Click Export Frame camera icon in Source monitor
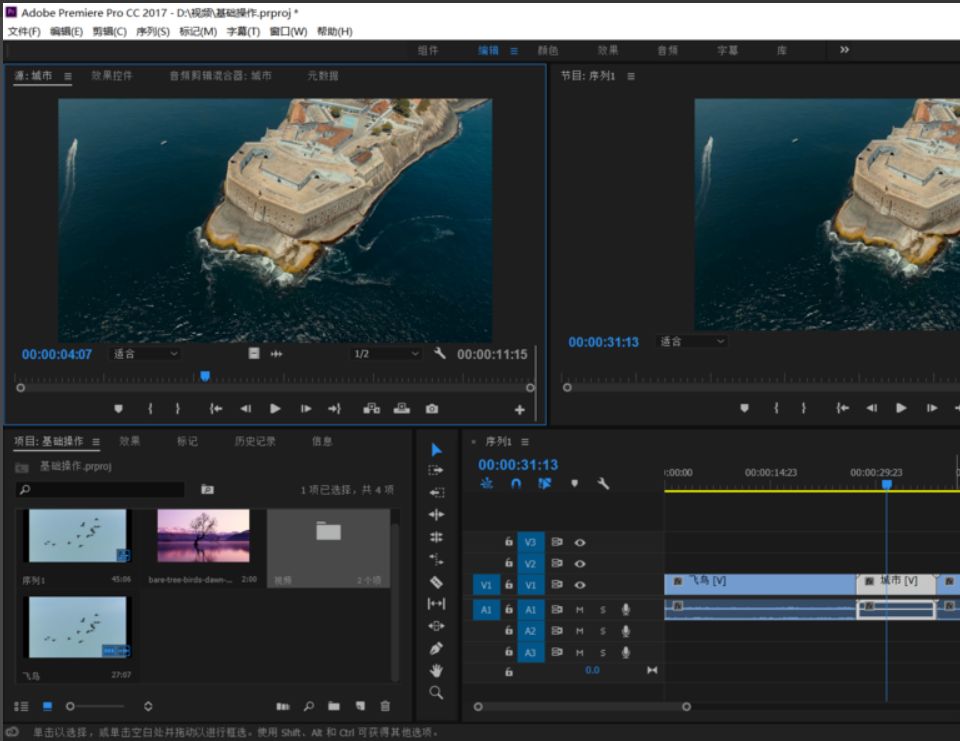Image resolution: width=960 pixels, height=741 pixels. pyautogui.click(x=431, y=408)
